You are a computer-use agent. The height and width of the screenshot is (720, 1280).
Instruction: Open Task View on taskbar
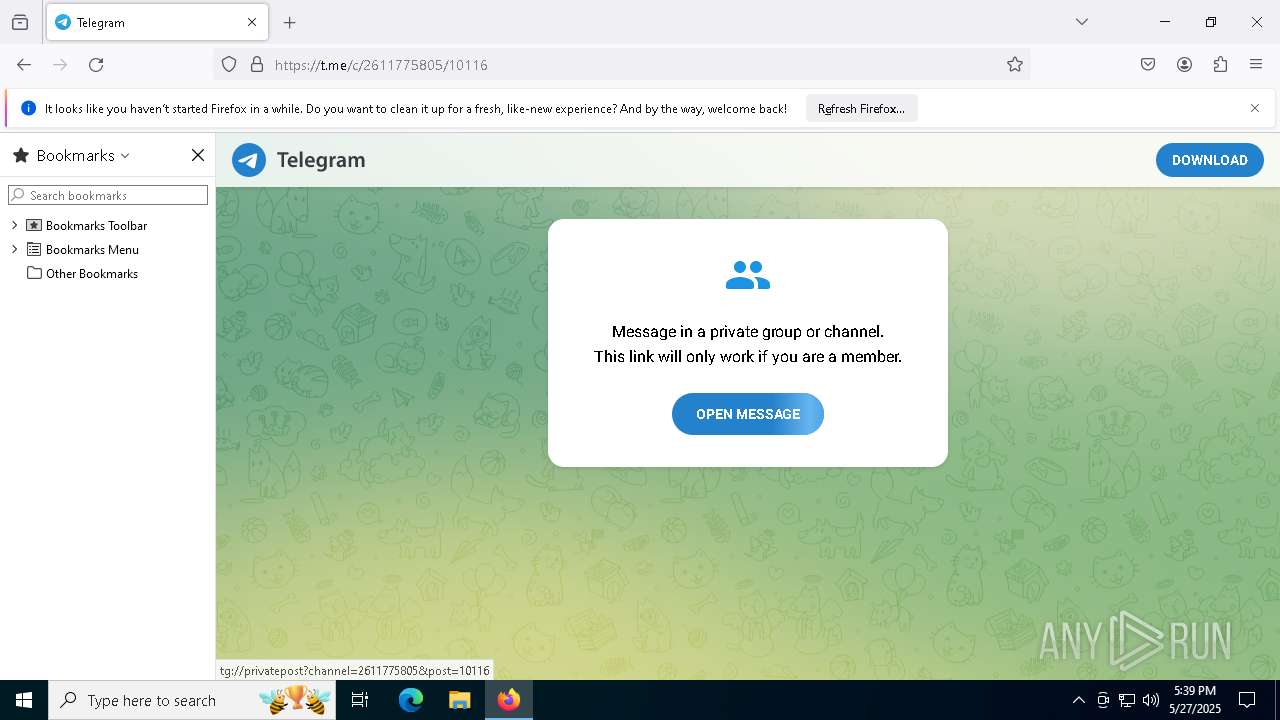pyautogui.click(x=360, y=700)
